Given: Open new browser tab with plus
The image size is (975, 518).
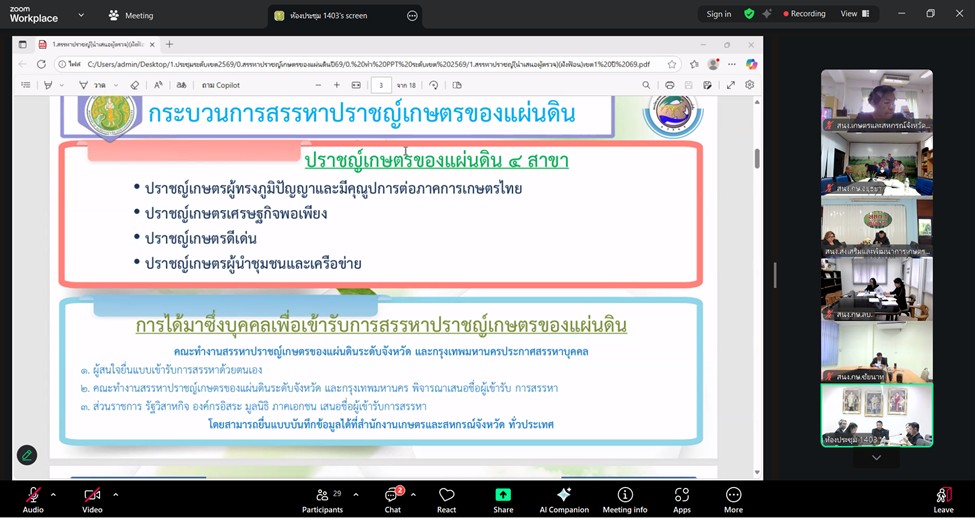Looking at the screenshot, I should click(x=169, y=44).
